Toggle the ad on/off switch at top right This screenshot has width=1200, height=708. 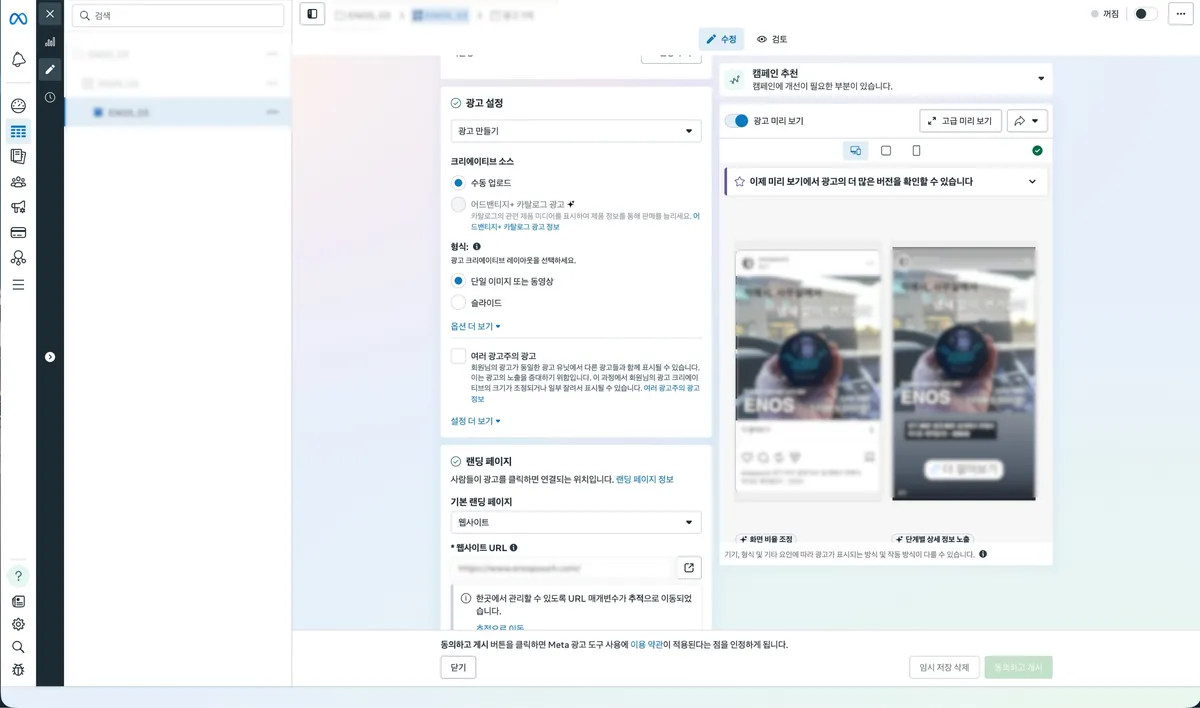point(1145,14)
